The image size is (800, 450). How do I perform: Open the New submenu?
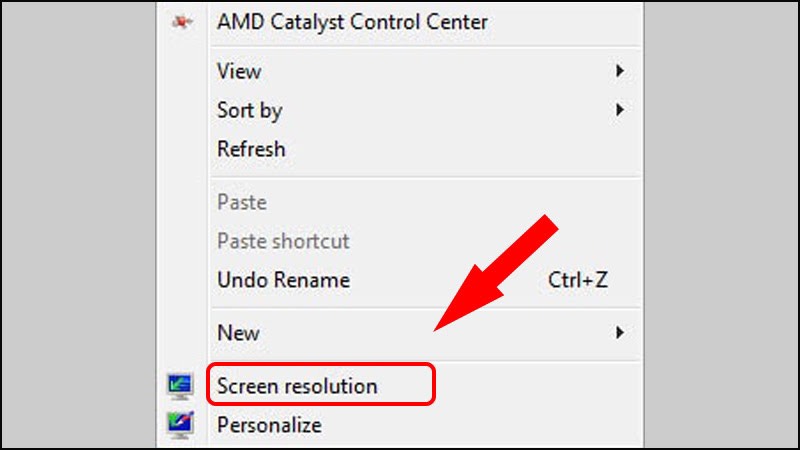(238, 333)
